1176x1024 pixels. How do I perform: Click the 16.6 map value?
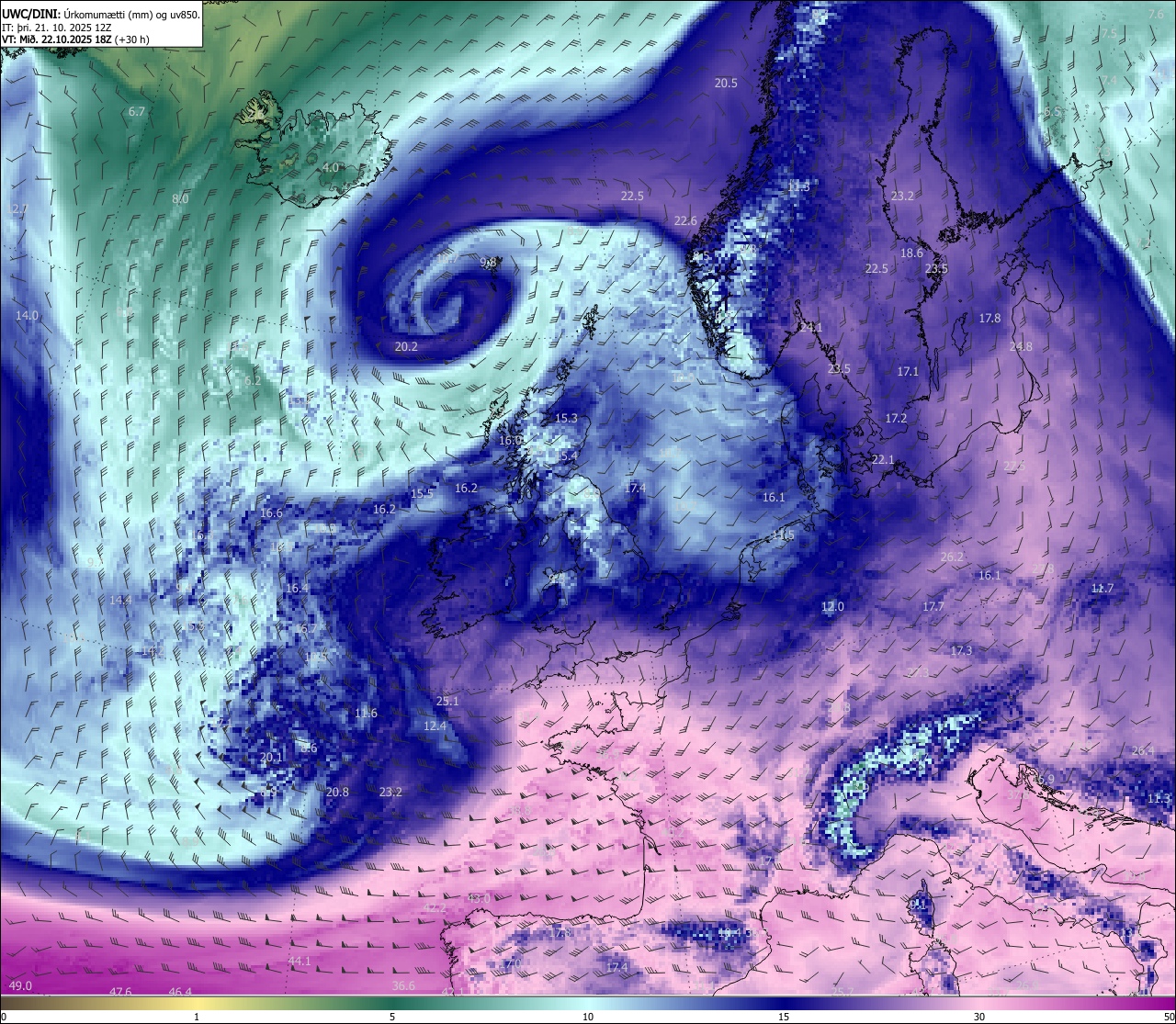(x=271, y=512)
